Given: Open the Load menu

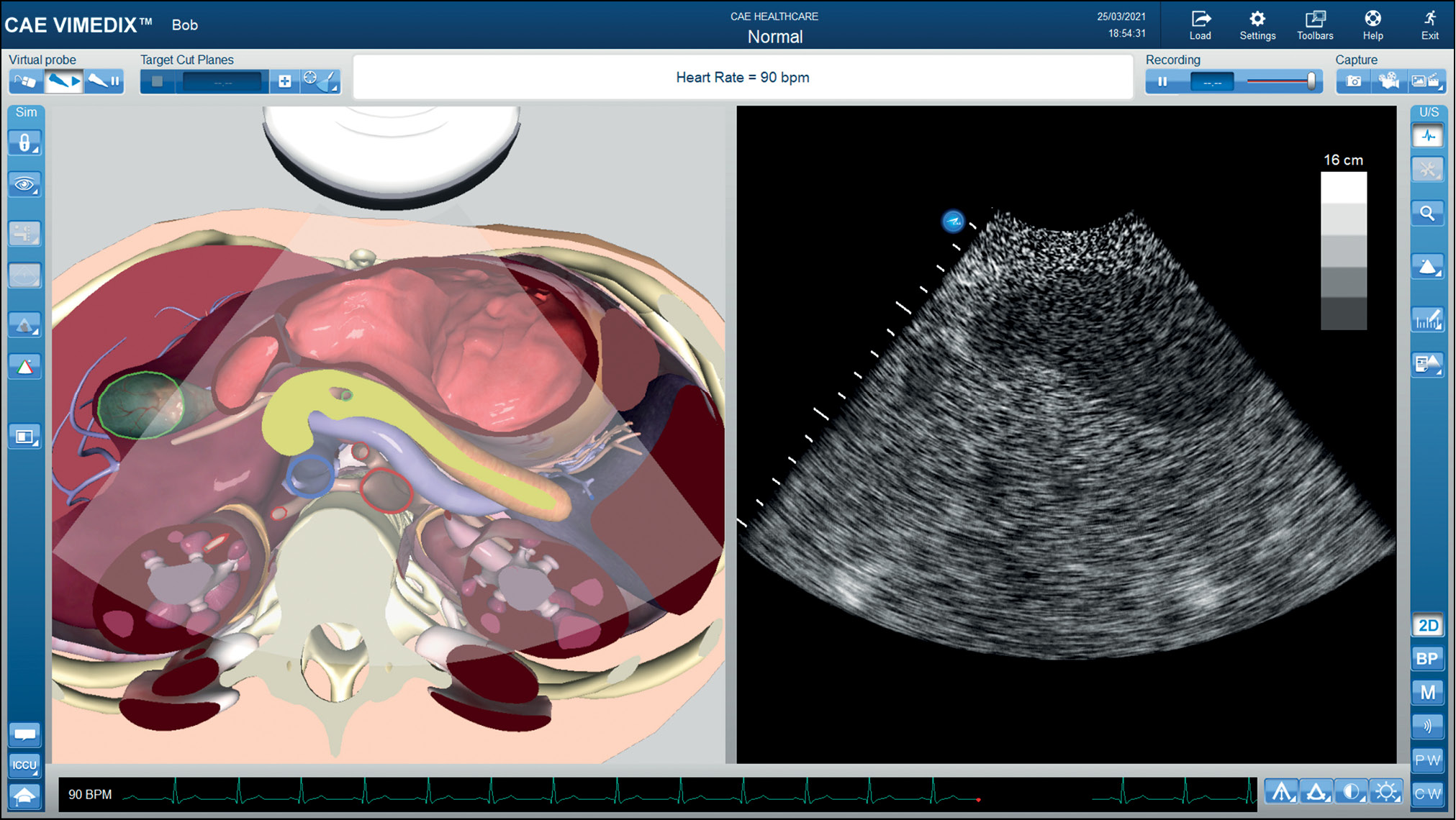Looking at the screenshot, I should click(x=1200, y=25).
